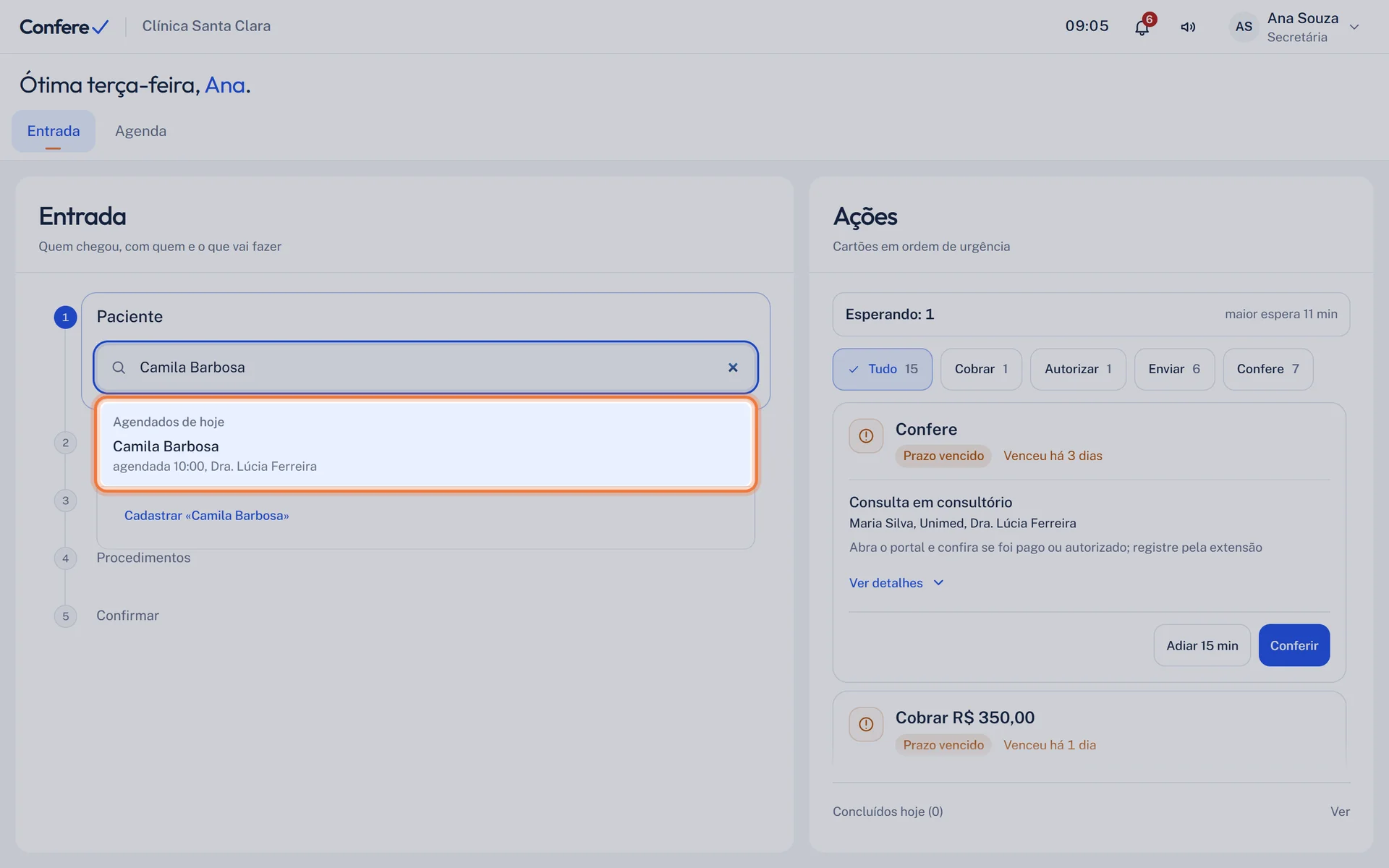Click the Consulta em consultório heading
This screenshot has width=1389, height=868.
tap(930, 502)
